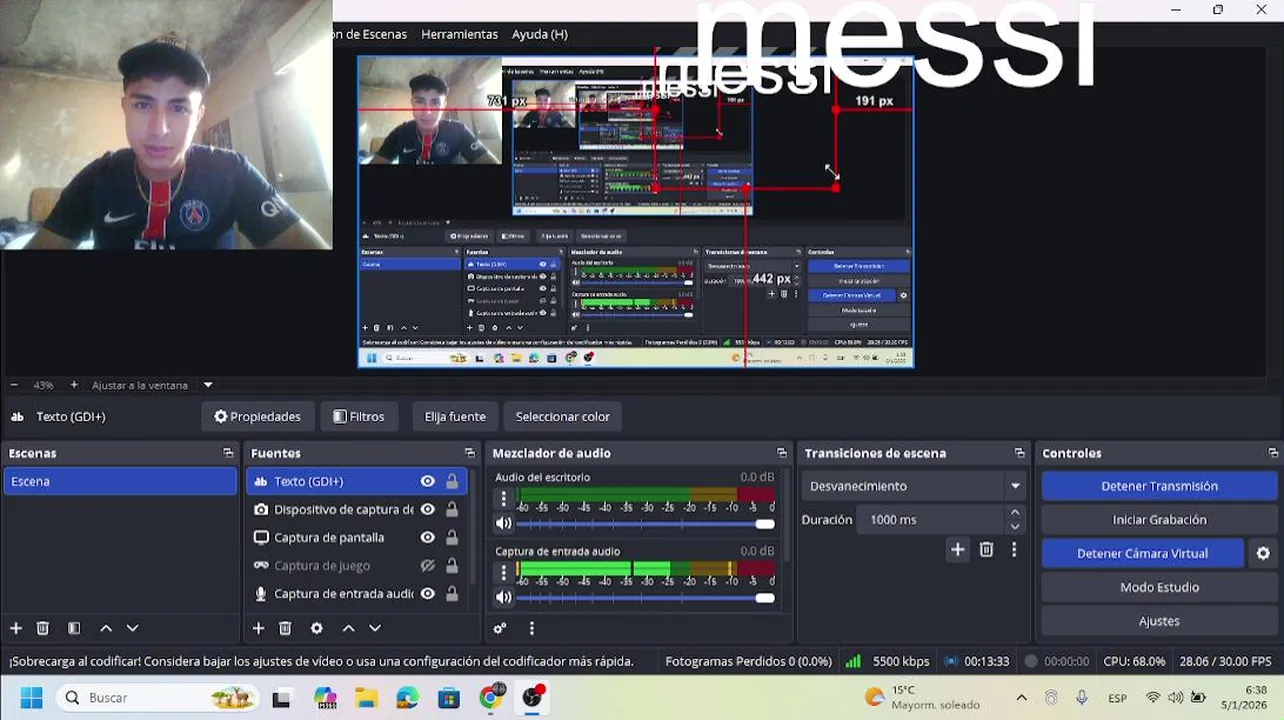
Task: Select the Escena scene
Action: tap(120, 481)
